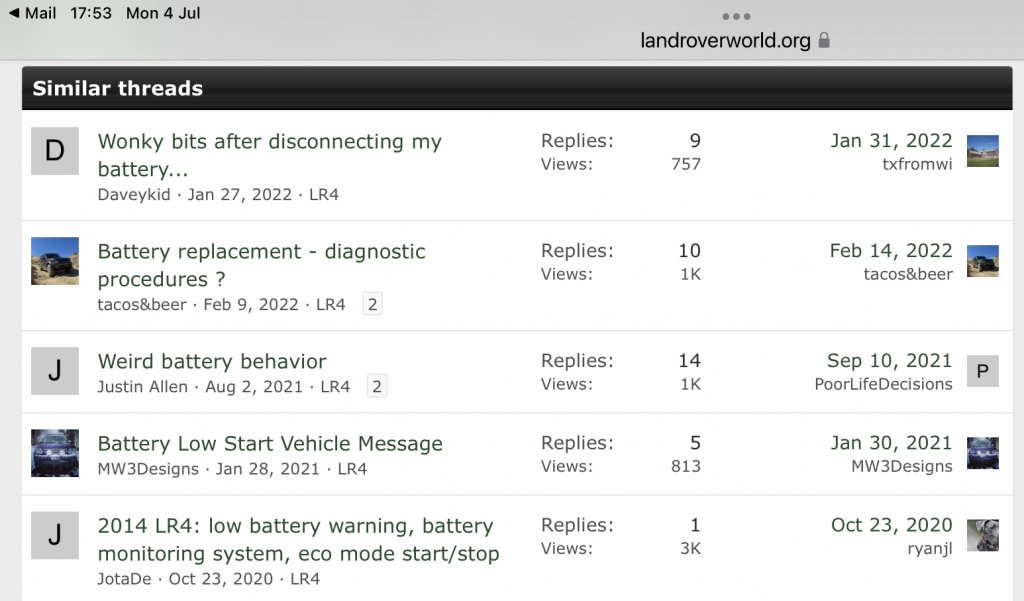
Task: Go to page 2 of Weird battery thread
Action: tap(377, 386)
